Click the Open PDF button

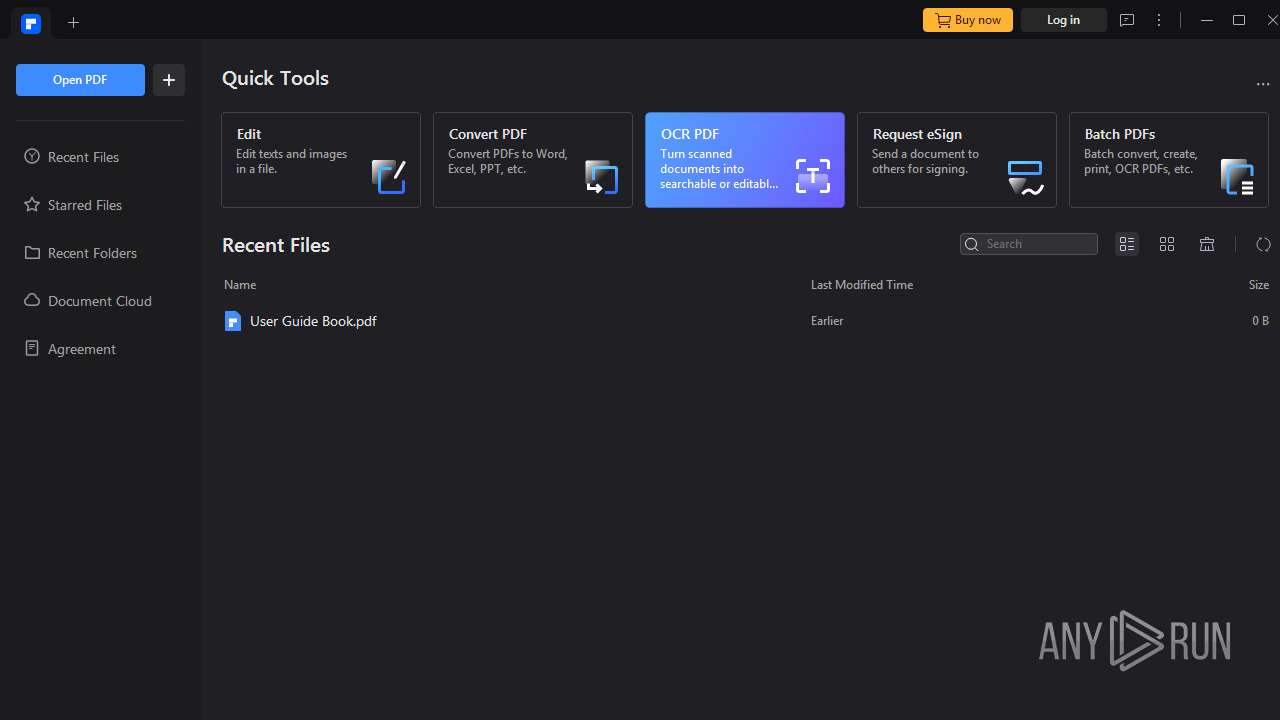point(80,80)
